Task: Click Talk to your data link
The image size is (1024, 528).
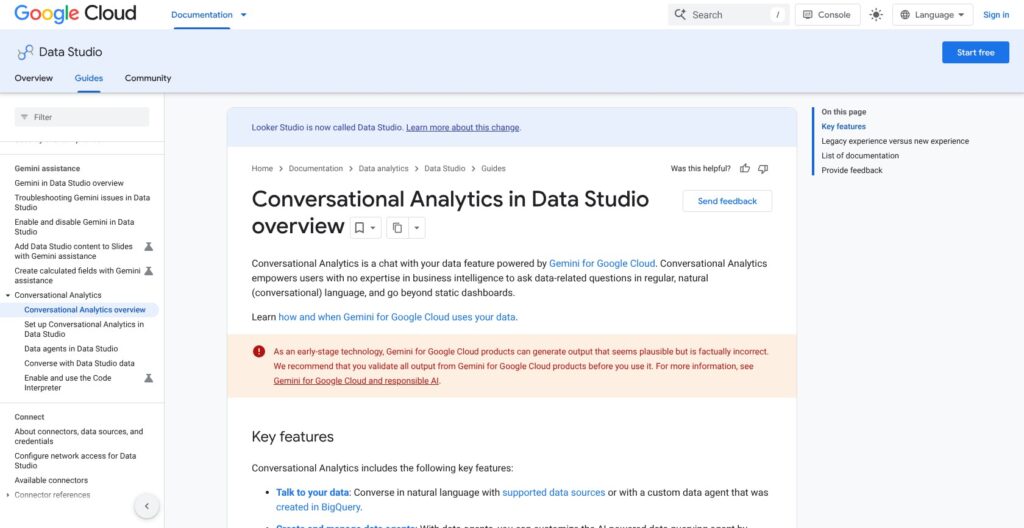Action: 313,492
